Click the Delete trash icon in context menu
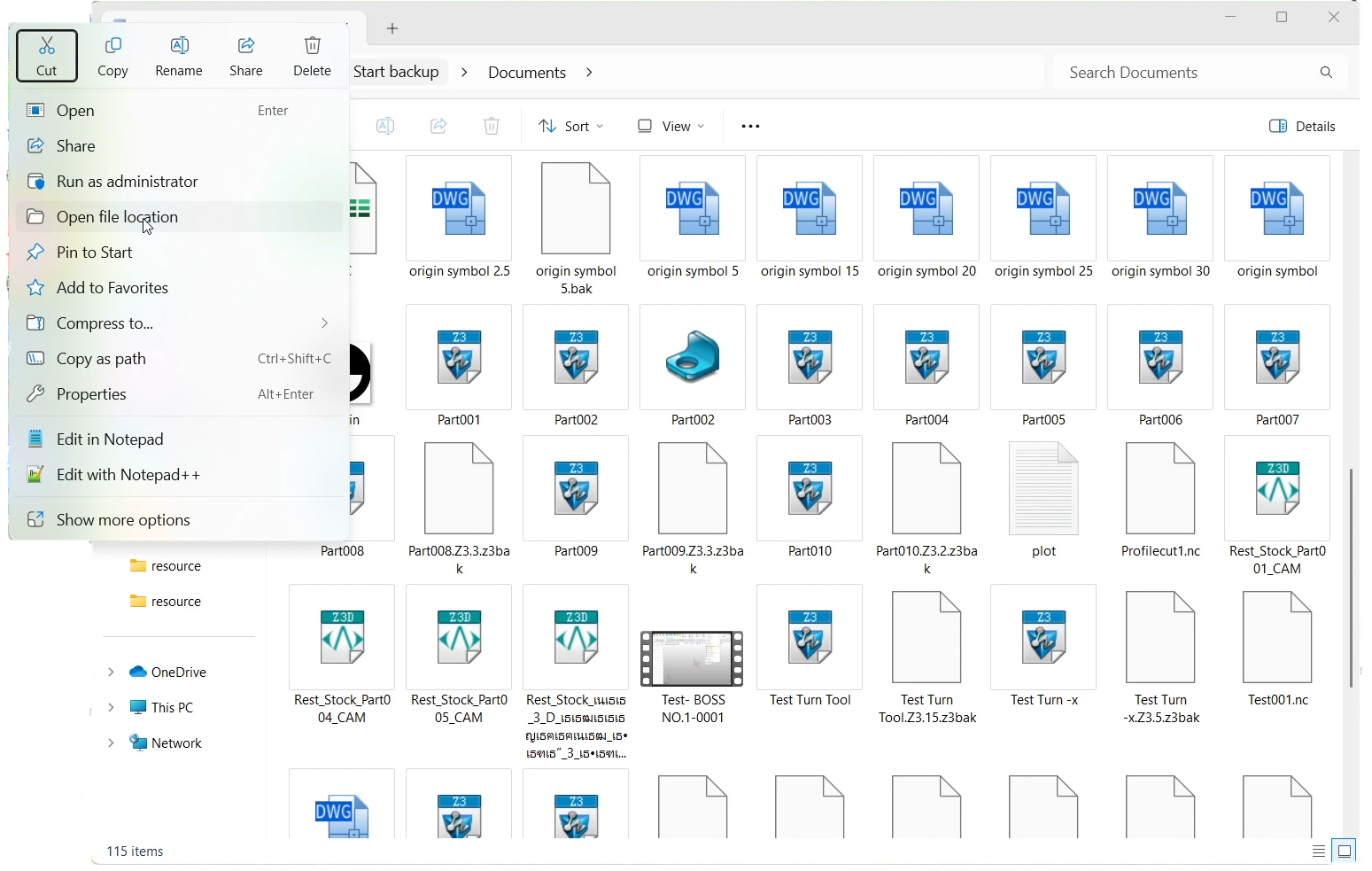The height and width of the screenshot is (871, 1372). tap(312, 56)
